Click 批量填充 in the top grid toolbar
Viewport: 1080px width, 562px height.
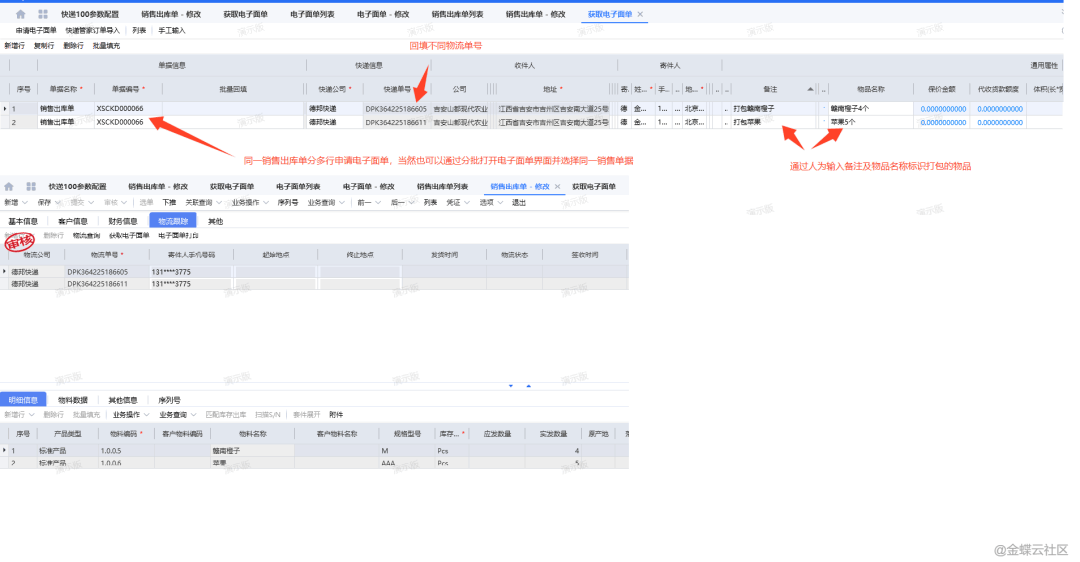pos(106,46)
